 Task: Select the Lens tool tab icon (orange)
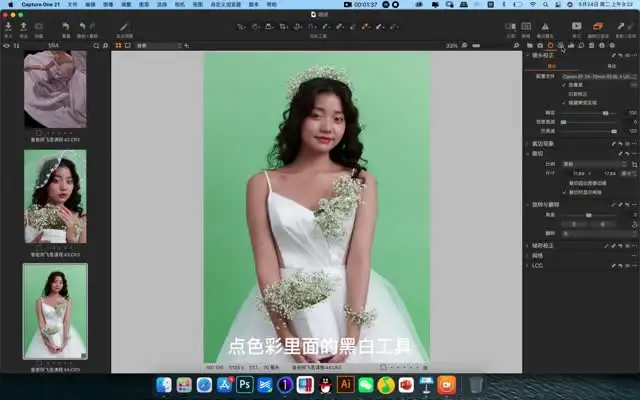click(551, 46)
